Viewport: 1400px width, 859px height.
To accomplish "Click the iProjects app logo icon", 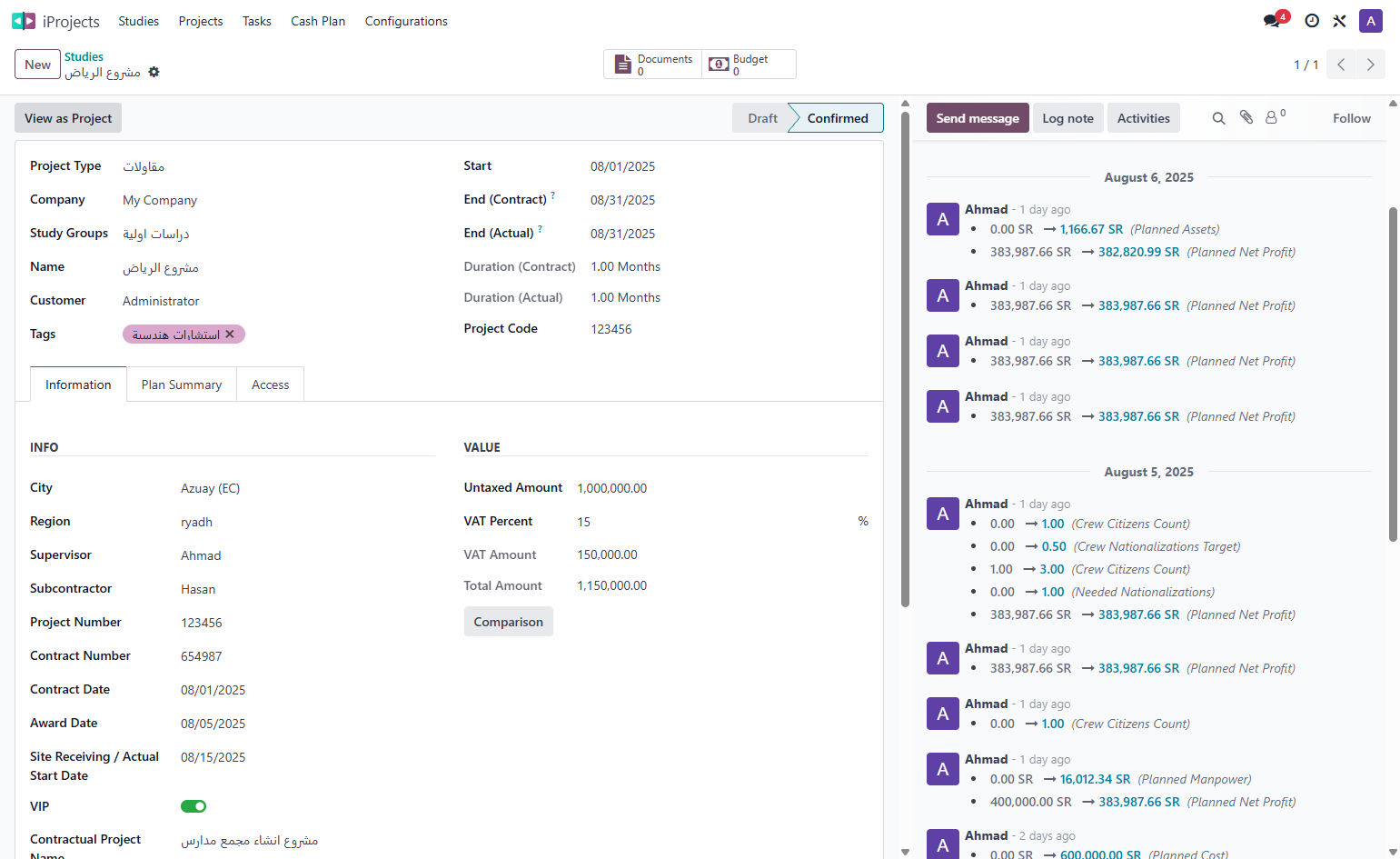I will coord(24,21).
